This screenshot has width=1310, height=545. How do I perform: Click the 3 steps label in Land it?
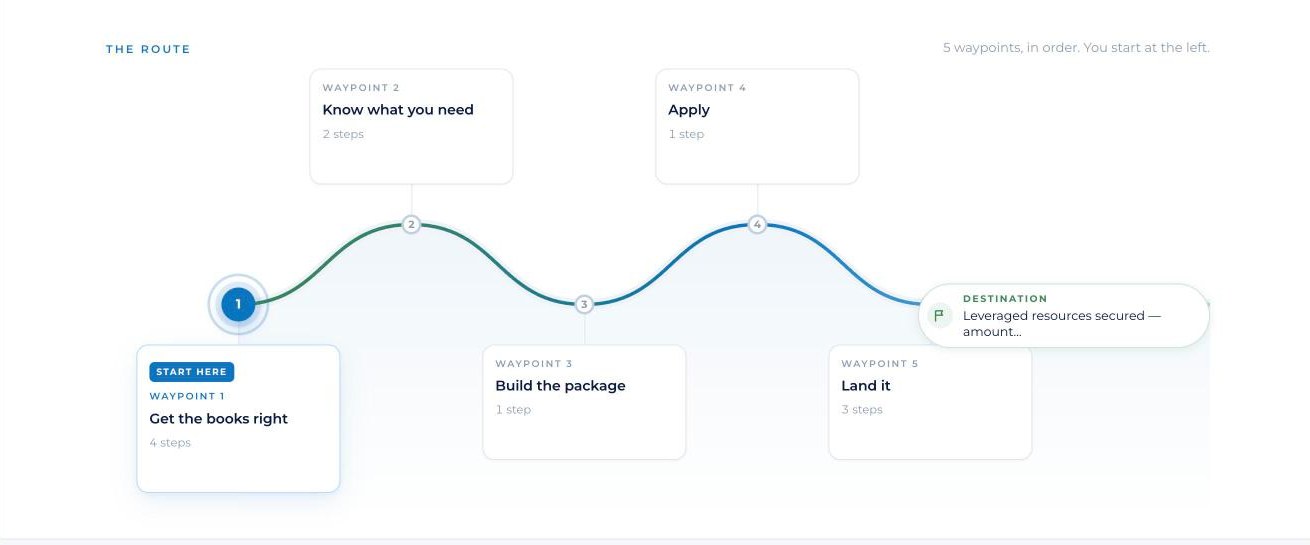[x=862, y=410]
